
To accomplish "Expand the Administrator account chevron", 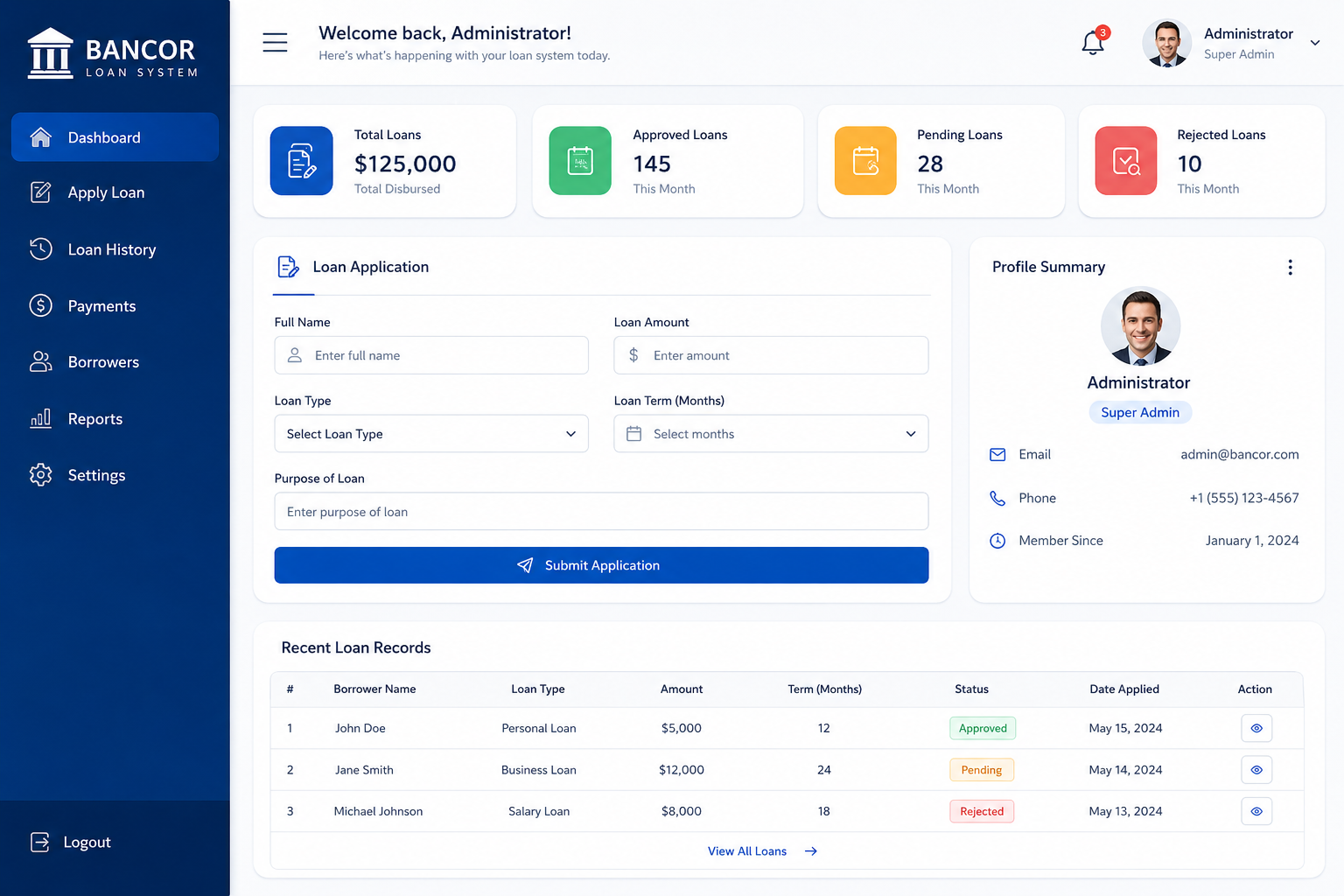I will click(x=1314, y=43).
